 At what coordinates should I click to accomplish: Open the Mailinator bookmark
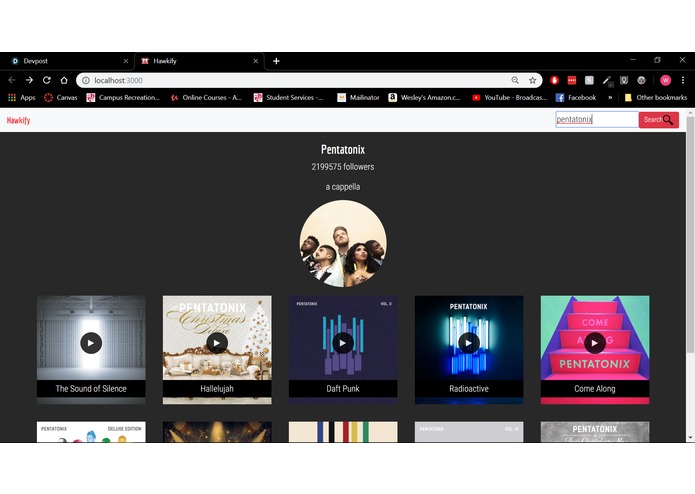coord(358,97)
